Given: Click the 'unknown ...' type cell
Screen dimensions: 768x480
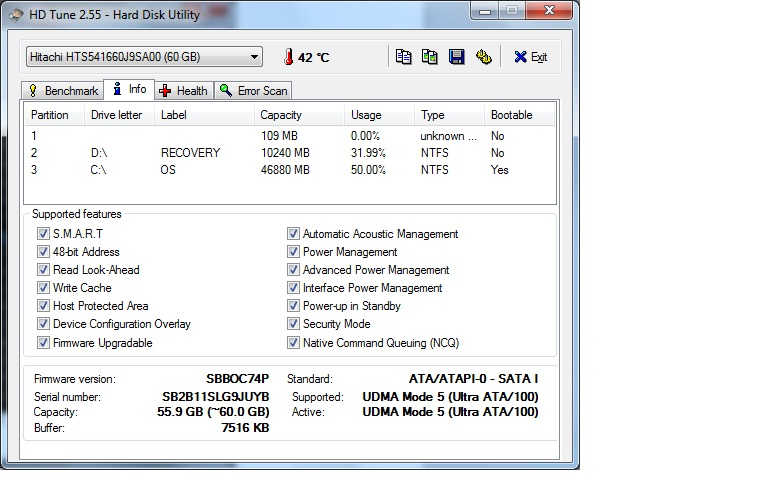Looking at the screenshot, I should (448, 136).
